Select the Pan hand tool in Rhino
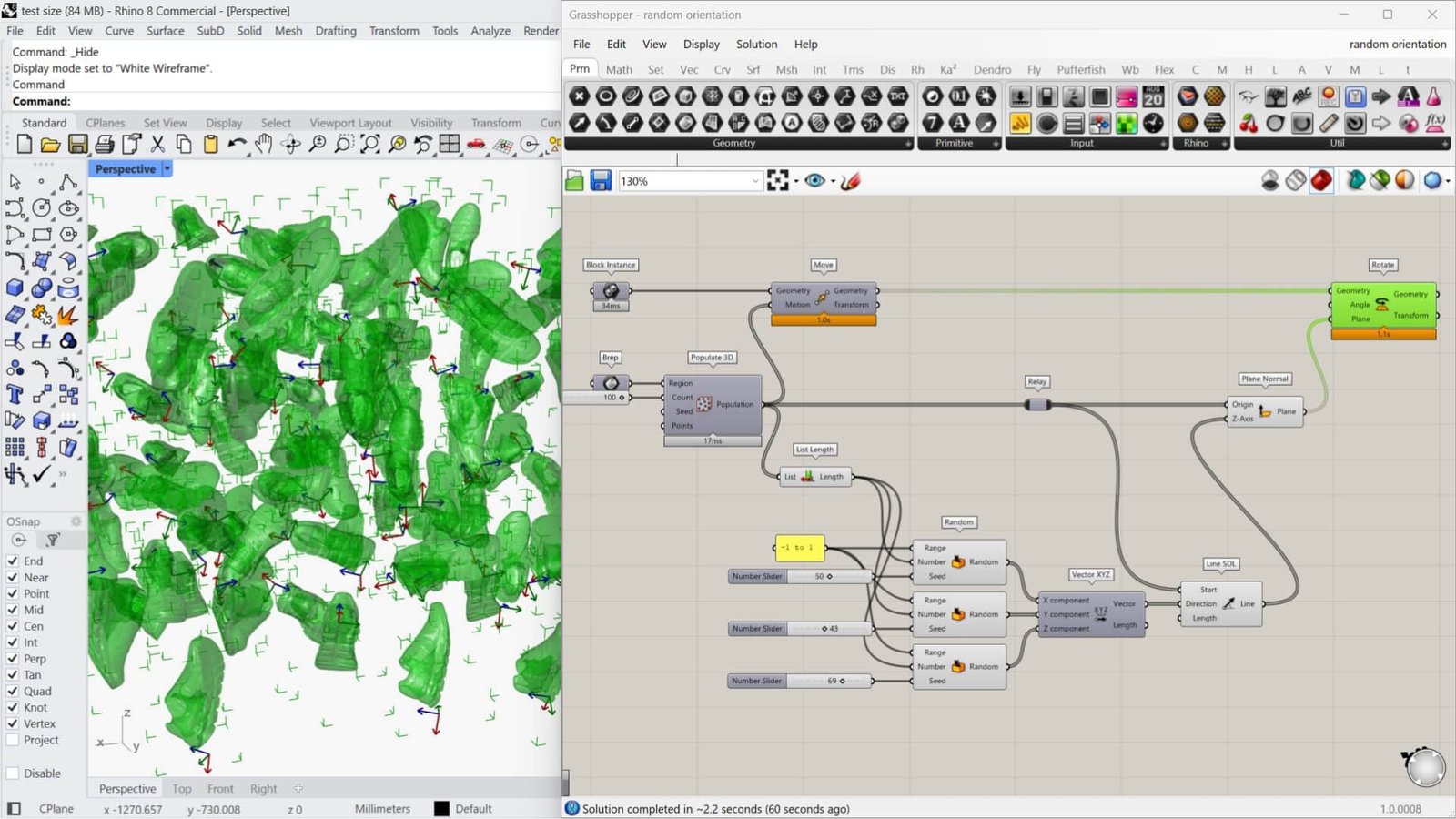Screen dimensions: 1456x819 click(x=264, y=144)
